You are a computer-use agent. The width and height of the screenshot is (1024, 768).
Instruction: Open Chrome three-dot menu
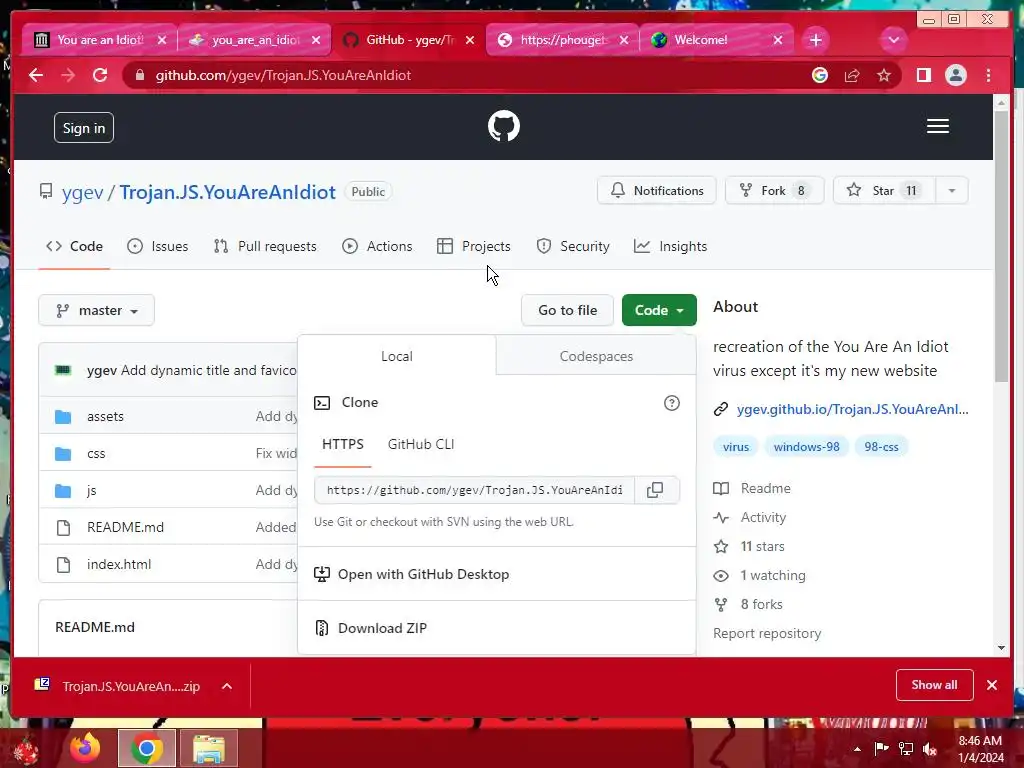click(988, 75)
